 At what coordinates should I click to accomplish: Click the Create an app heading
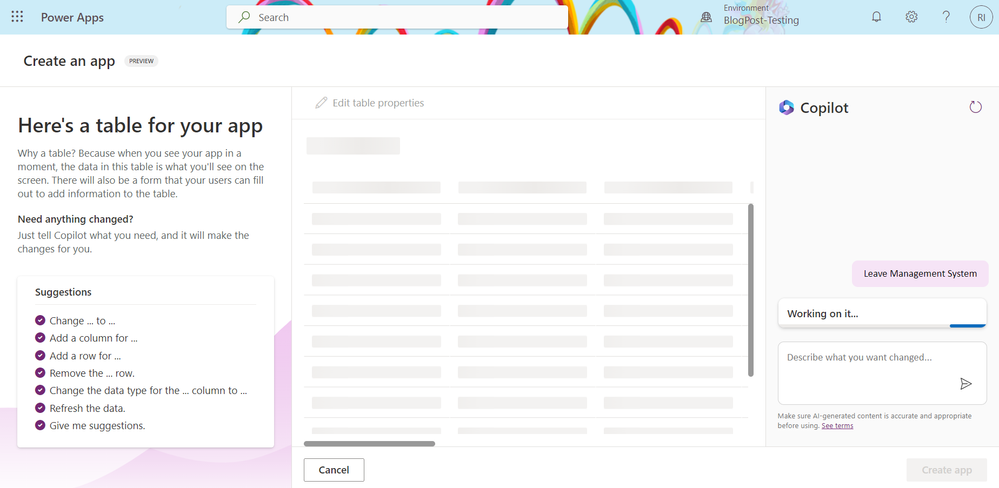click(69, 61)
